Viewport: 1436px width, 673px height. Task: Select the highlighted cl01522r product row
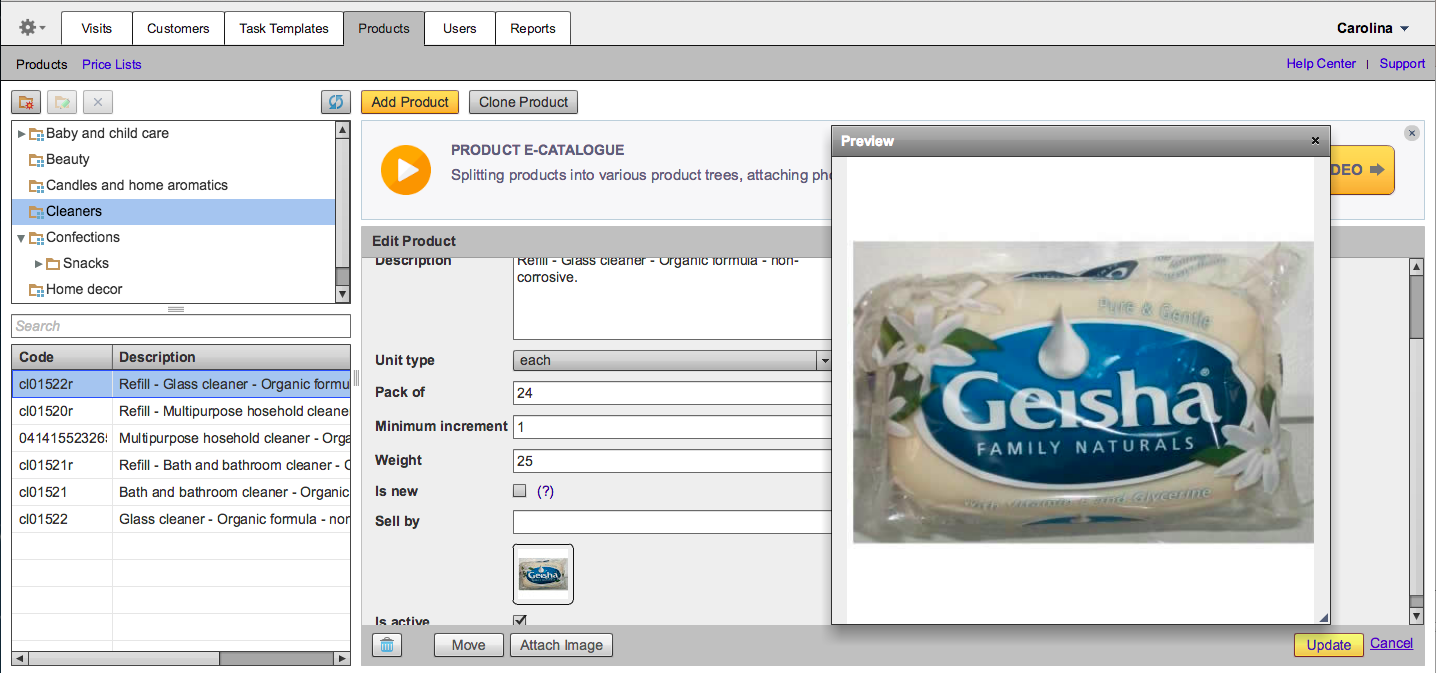[x=181, y=384]
